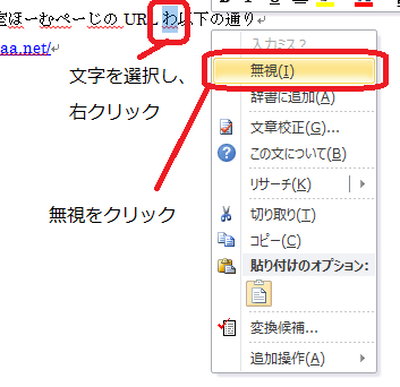400x387 pixels.
Task: Click the blue question mark icon
Action: click(x=226, y=153)
